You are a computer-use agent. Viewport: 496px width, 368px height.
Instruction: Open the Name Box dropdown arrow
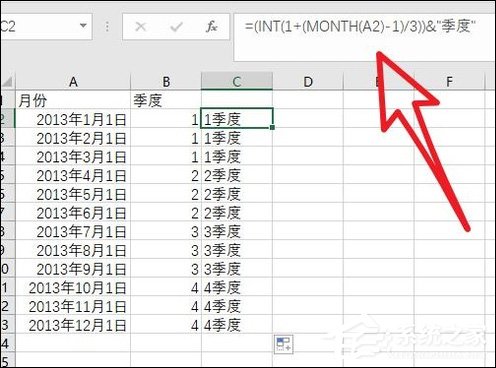coord(83,26)
